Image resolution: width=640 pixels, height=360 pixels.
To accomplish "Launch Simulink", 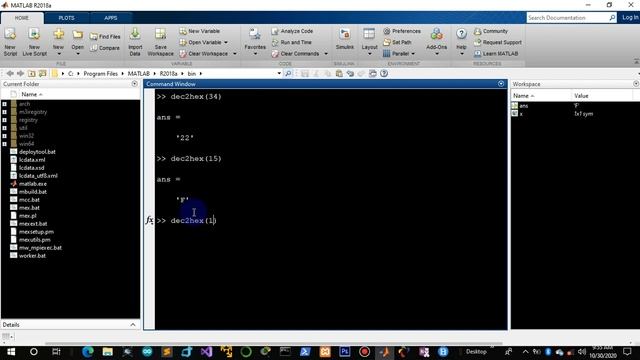I will (344, 40).
